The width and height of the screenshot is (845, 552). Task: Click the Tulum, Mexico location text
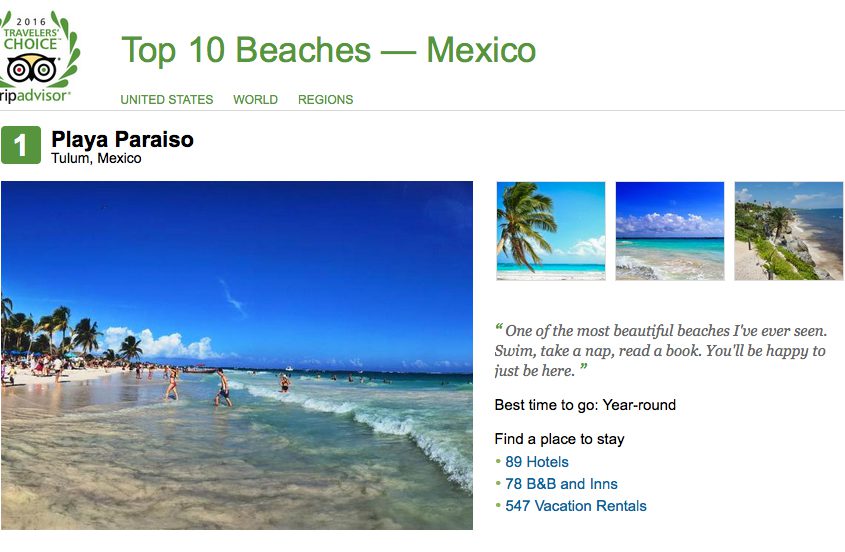pyautogui.click(x=96, y=158)
